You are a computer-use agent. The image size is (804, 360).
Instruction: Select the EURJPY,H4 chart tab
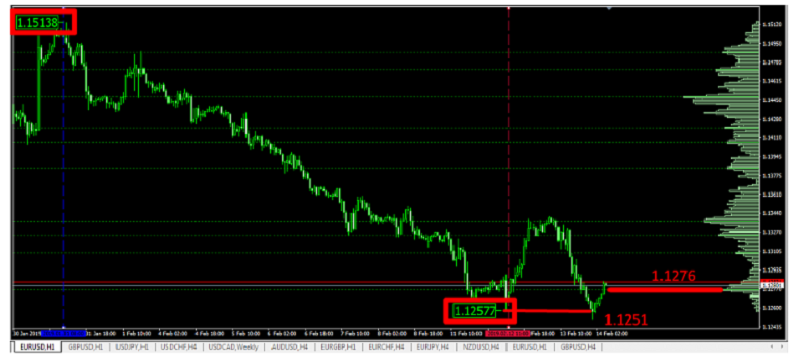[432, 347]
